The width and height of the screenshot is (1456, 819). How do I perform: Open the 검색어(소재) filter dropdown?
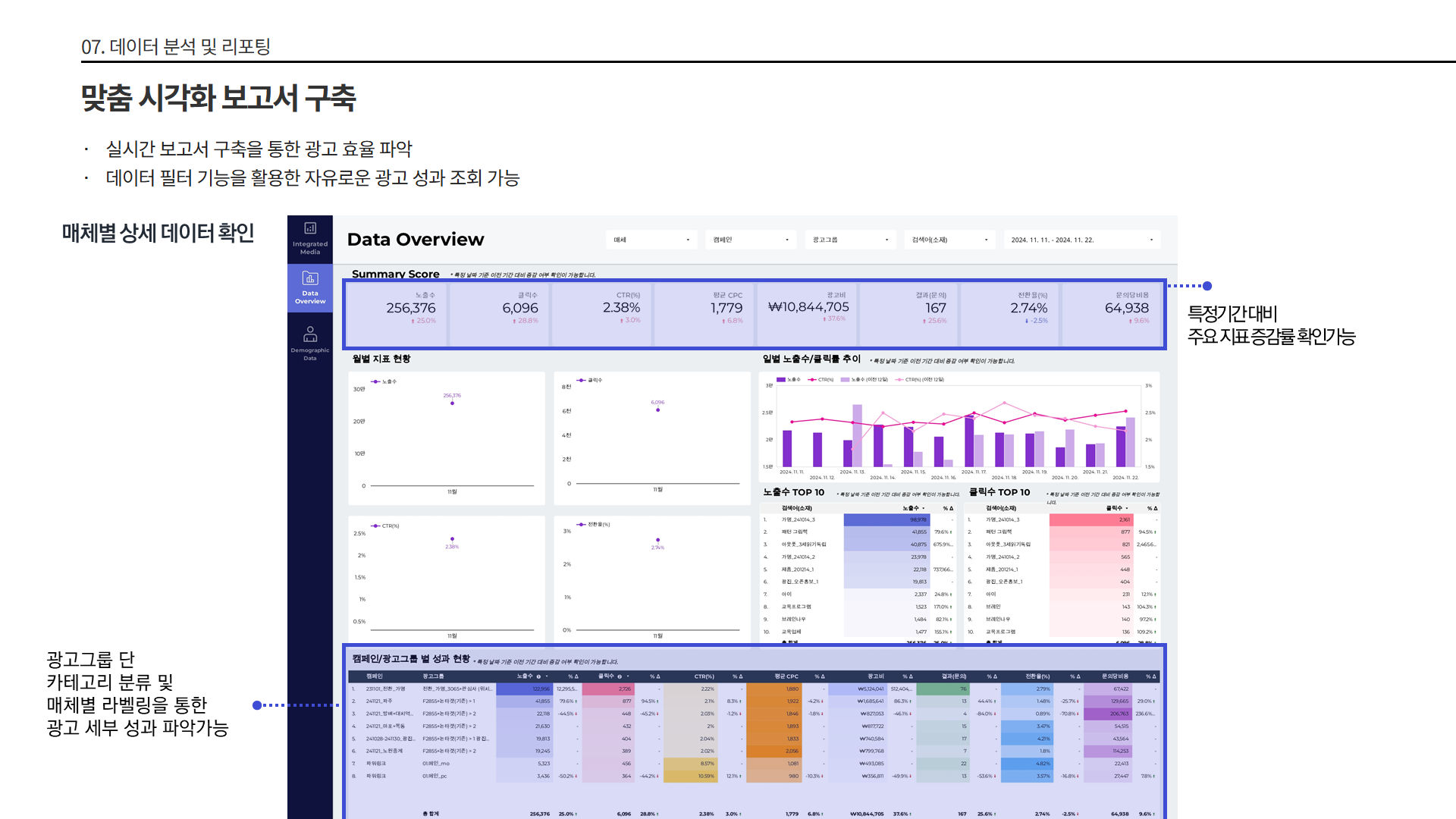(949, 240)
